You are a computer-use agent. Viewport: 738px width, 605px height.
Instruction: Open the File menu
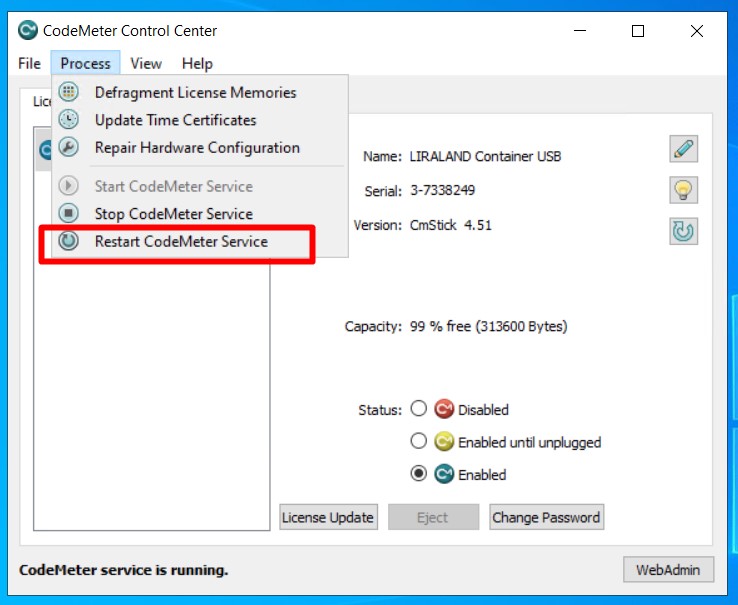pos(29,63)
